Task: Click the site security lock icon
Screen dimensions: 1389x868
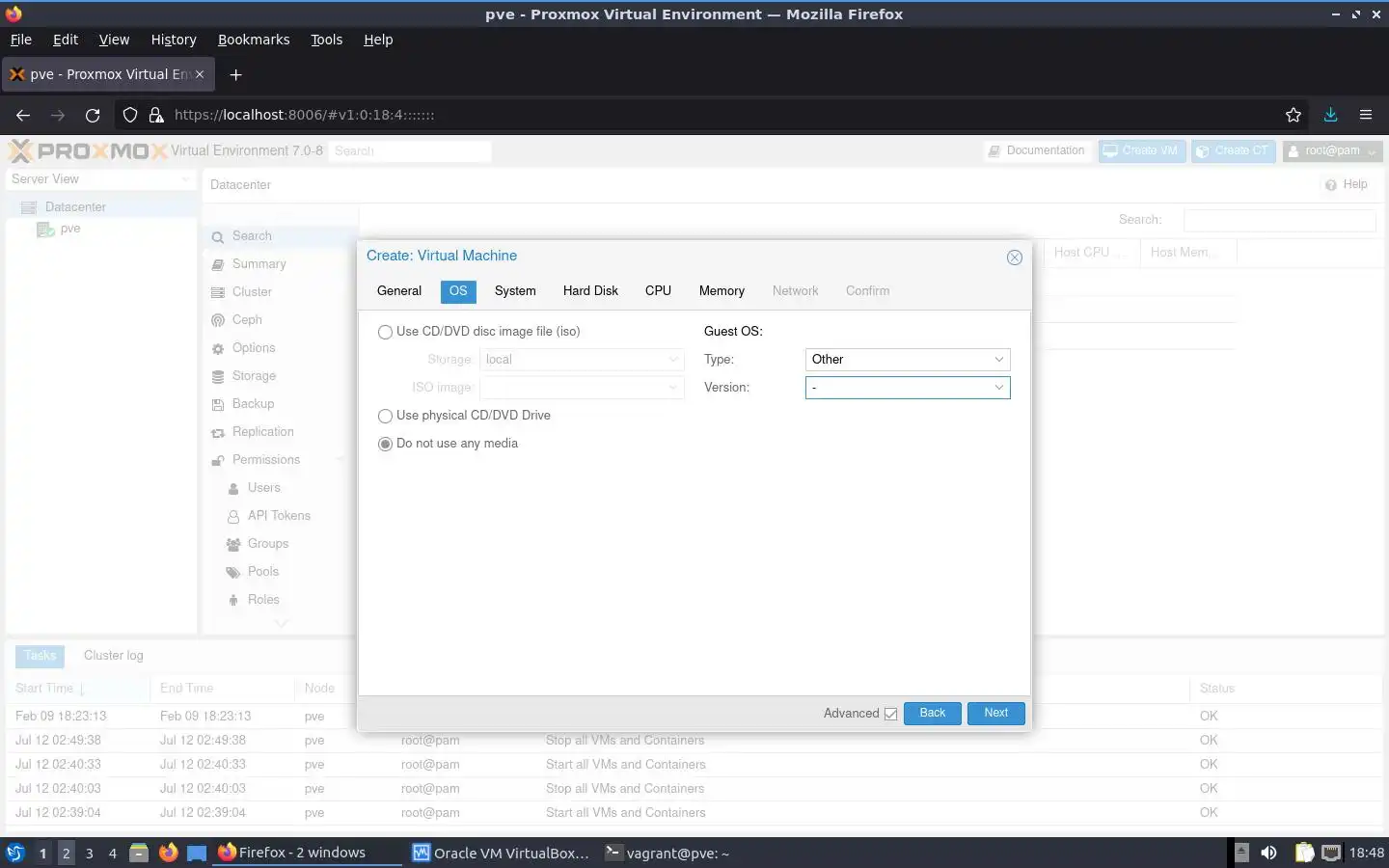Action: tap(156, 115)
